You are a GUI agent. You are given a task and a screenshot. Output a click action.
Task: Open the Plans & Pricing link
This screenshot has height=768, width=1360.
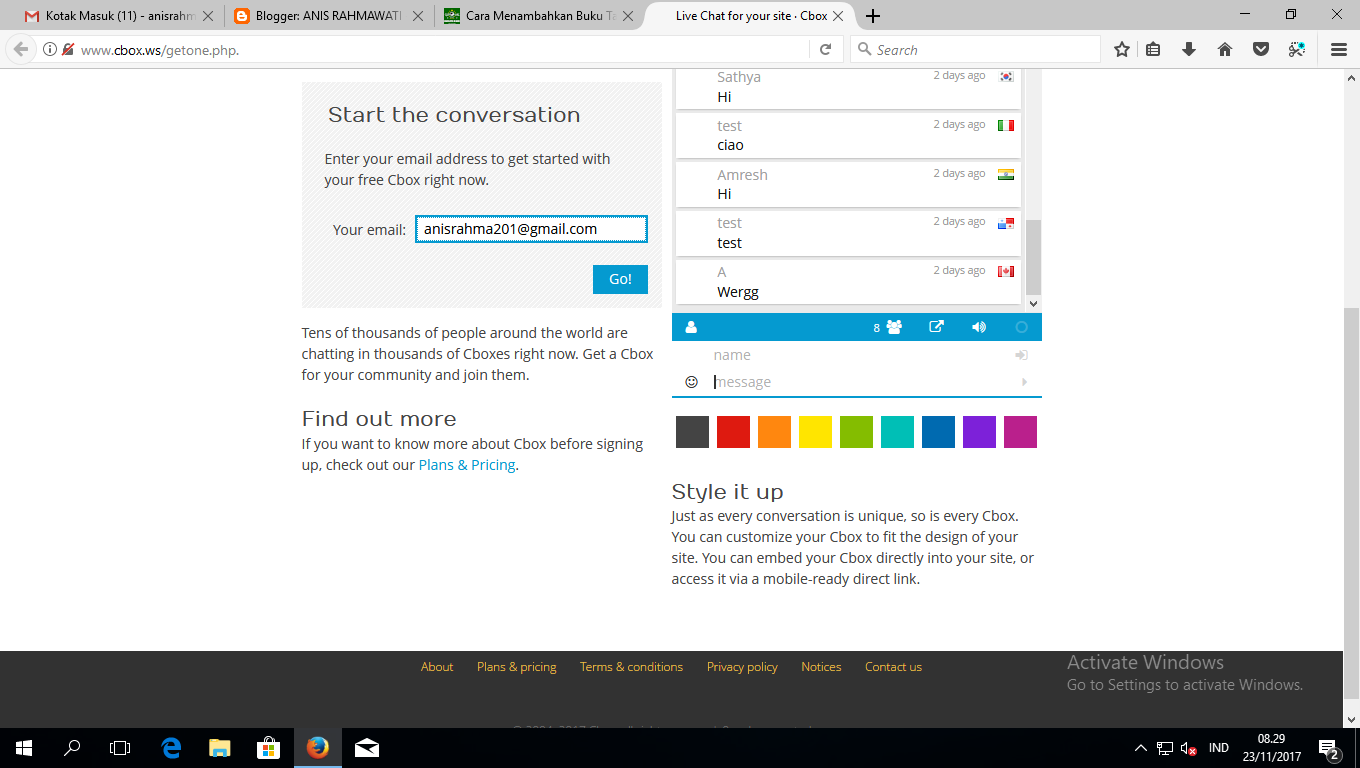[x=467, y=464]
